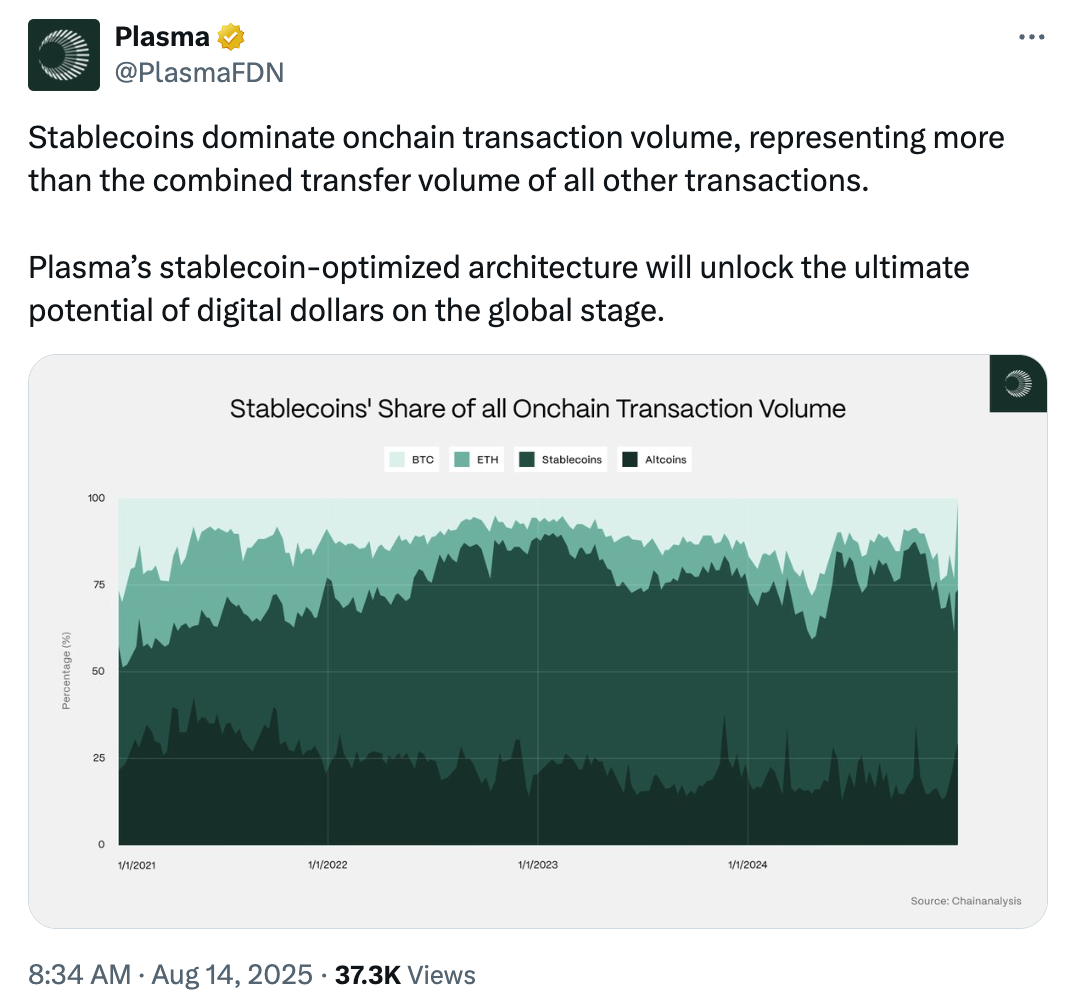Click the 37.3K Views count

point(405,975)
